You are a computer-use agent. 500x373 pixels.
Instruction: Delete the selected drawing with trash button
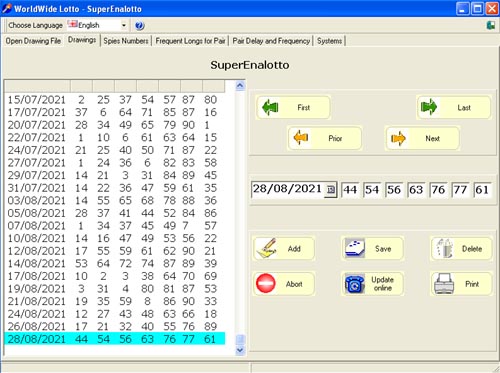[461, 249]
